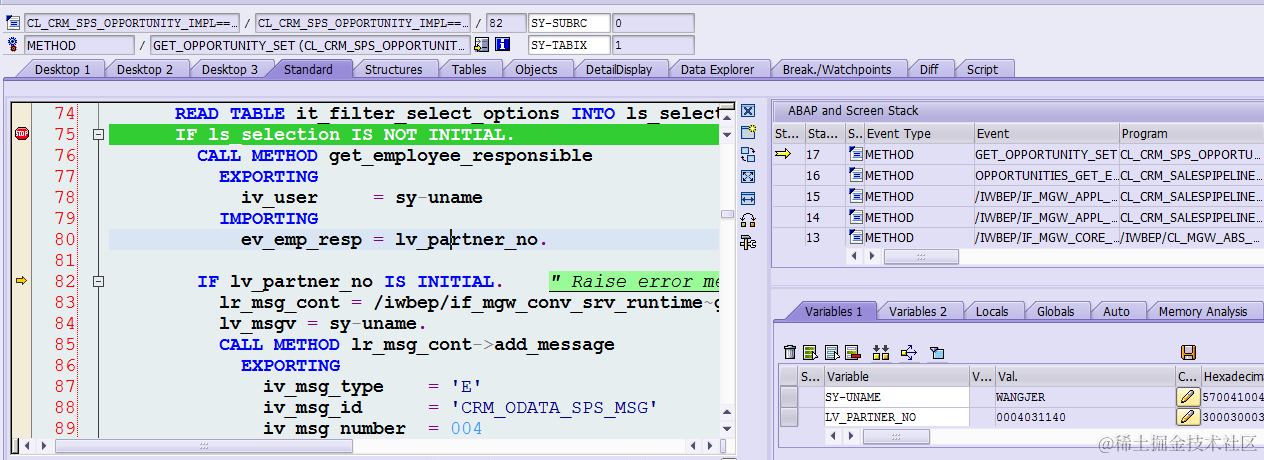Click the new tool icon beside the editor
The height and width of the screenshot is (460, 1264).
(x=748, y=132)
